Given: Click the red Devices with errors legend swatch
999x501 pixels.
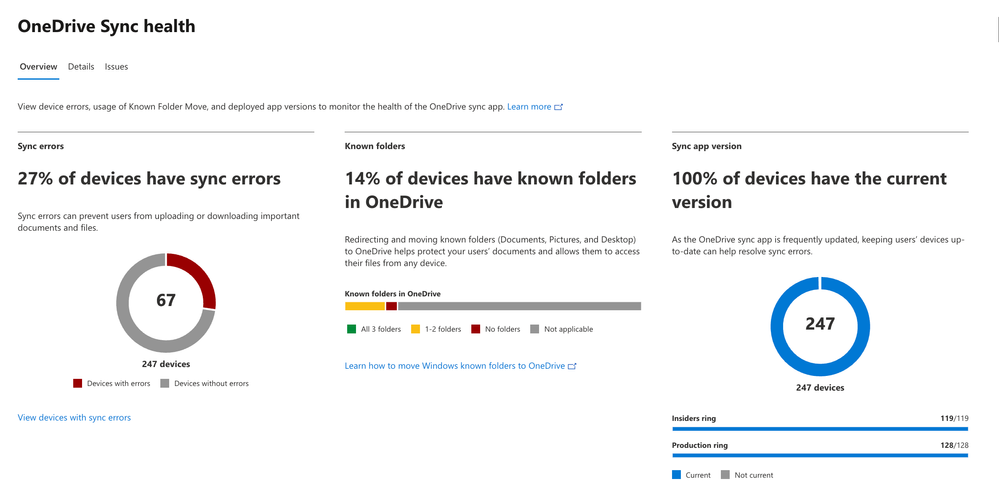Looking at the screenshot, I should coord(78,383).
